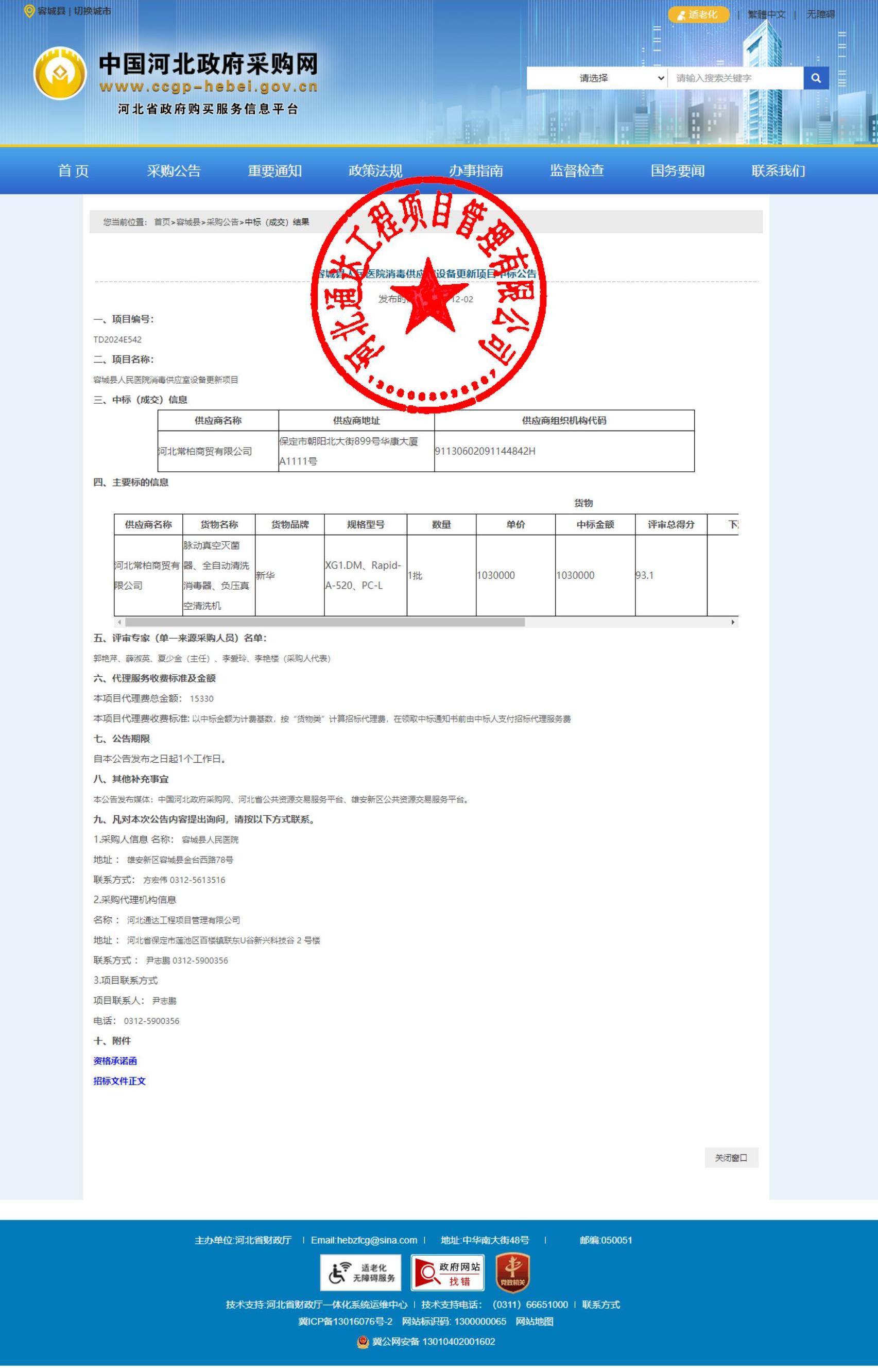Click the 保定市朝阳北大街899号 address cell
878x1372 pixels.
(356, 451)
